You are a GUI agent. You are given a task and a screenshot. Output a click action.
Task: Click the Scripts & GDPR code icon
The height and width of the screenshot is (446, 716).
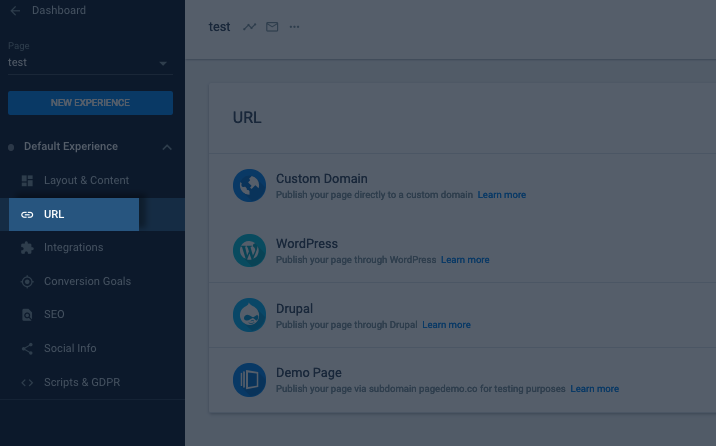[27, 383]
